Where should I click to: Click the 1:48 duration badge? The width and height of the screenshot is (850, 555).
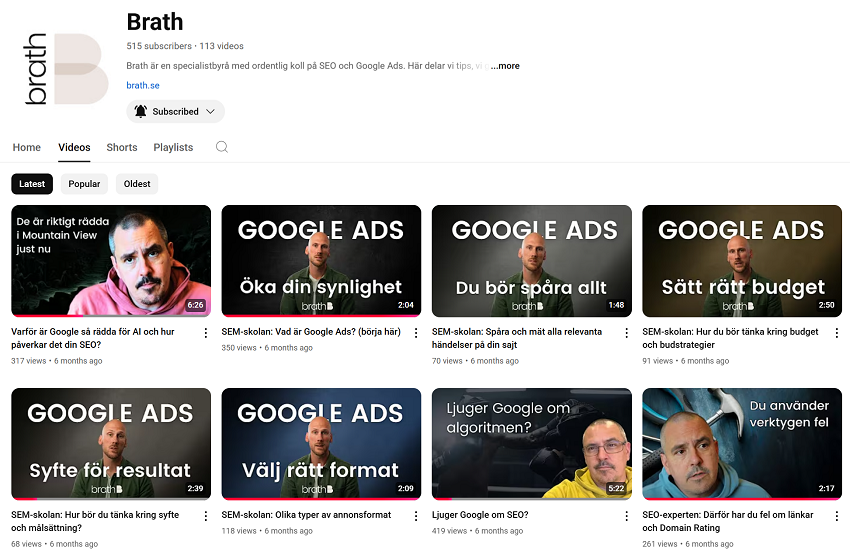616,305
